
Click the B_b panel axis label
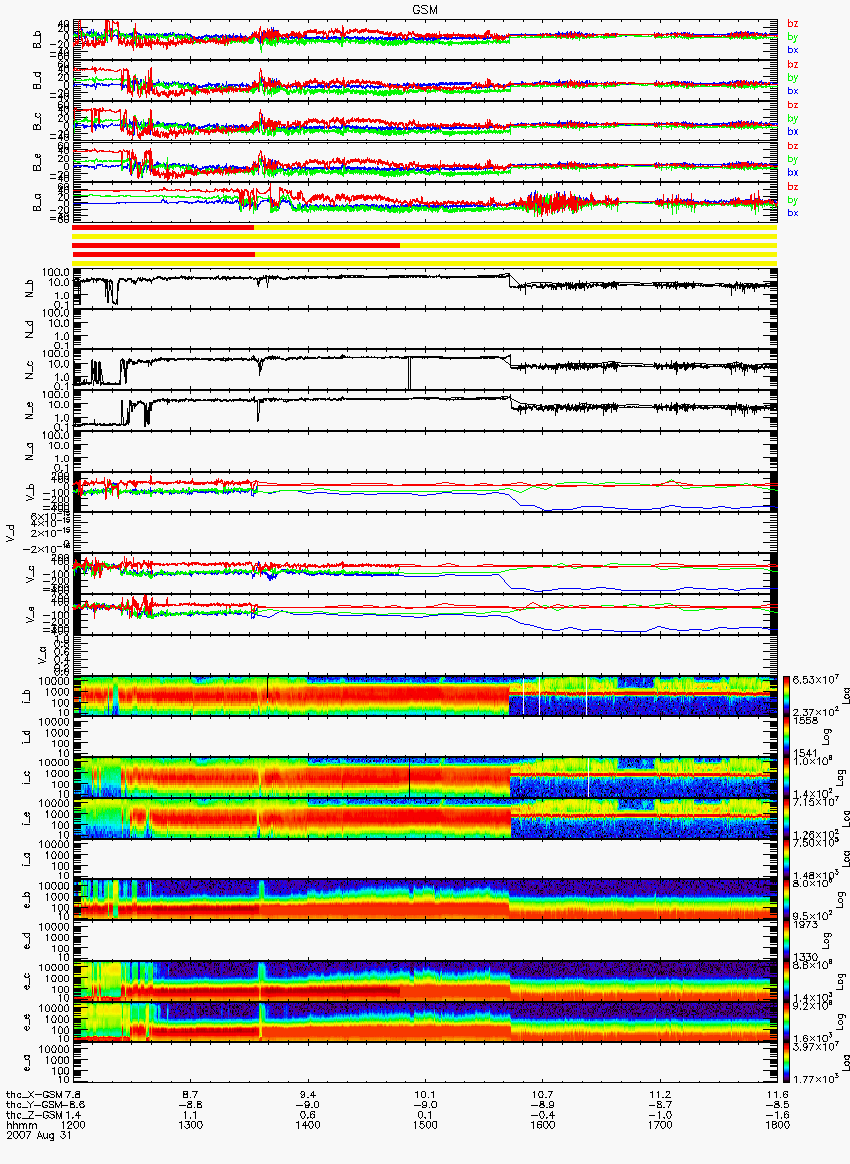[37, 39]
